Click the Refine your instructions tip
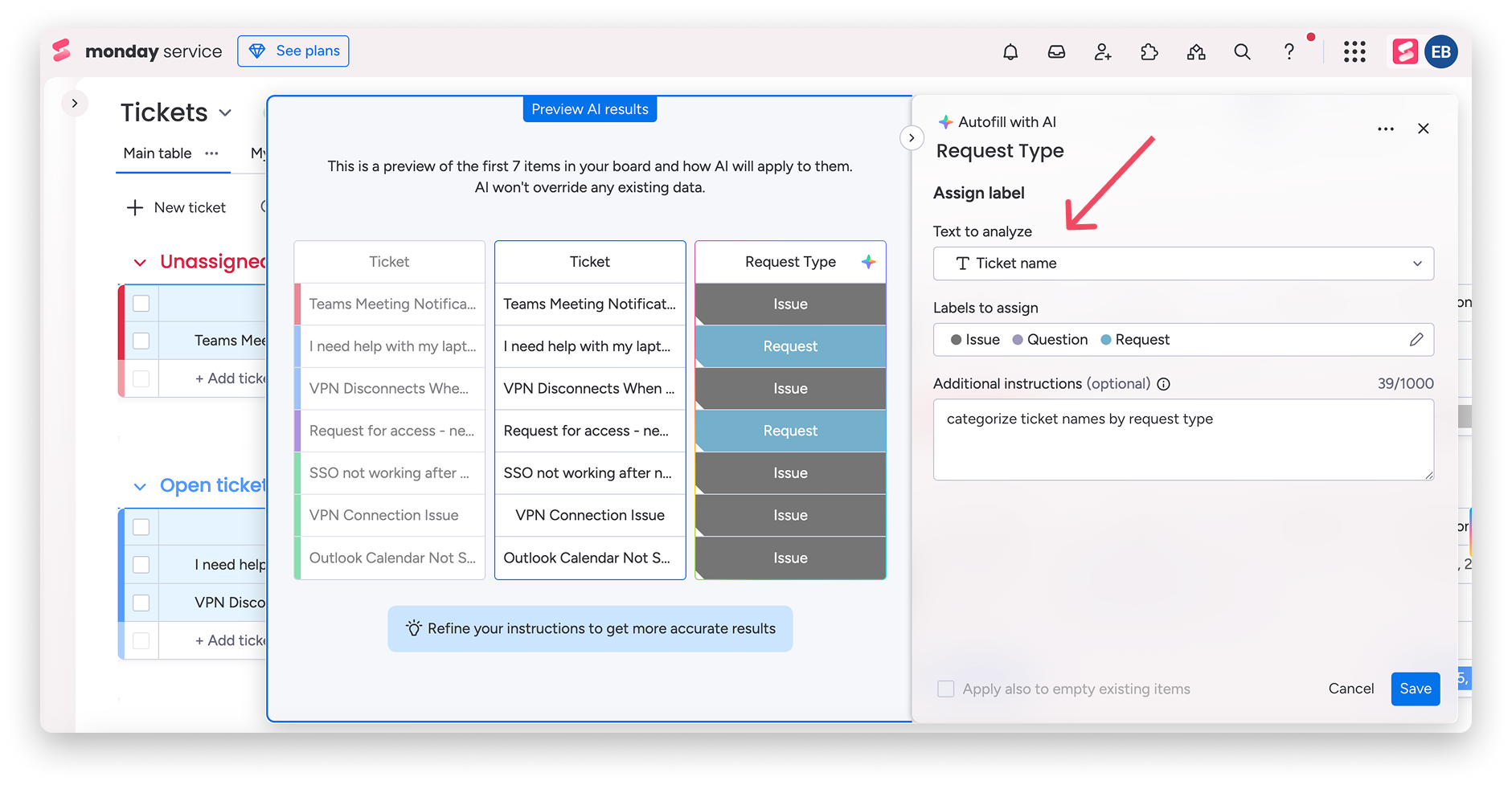 click(590, 628)
